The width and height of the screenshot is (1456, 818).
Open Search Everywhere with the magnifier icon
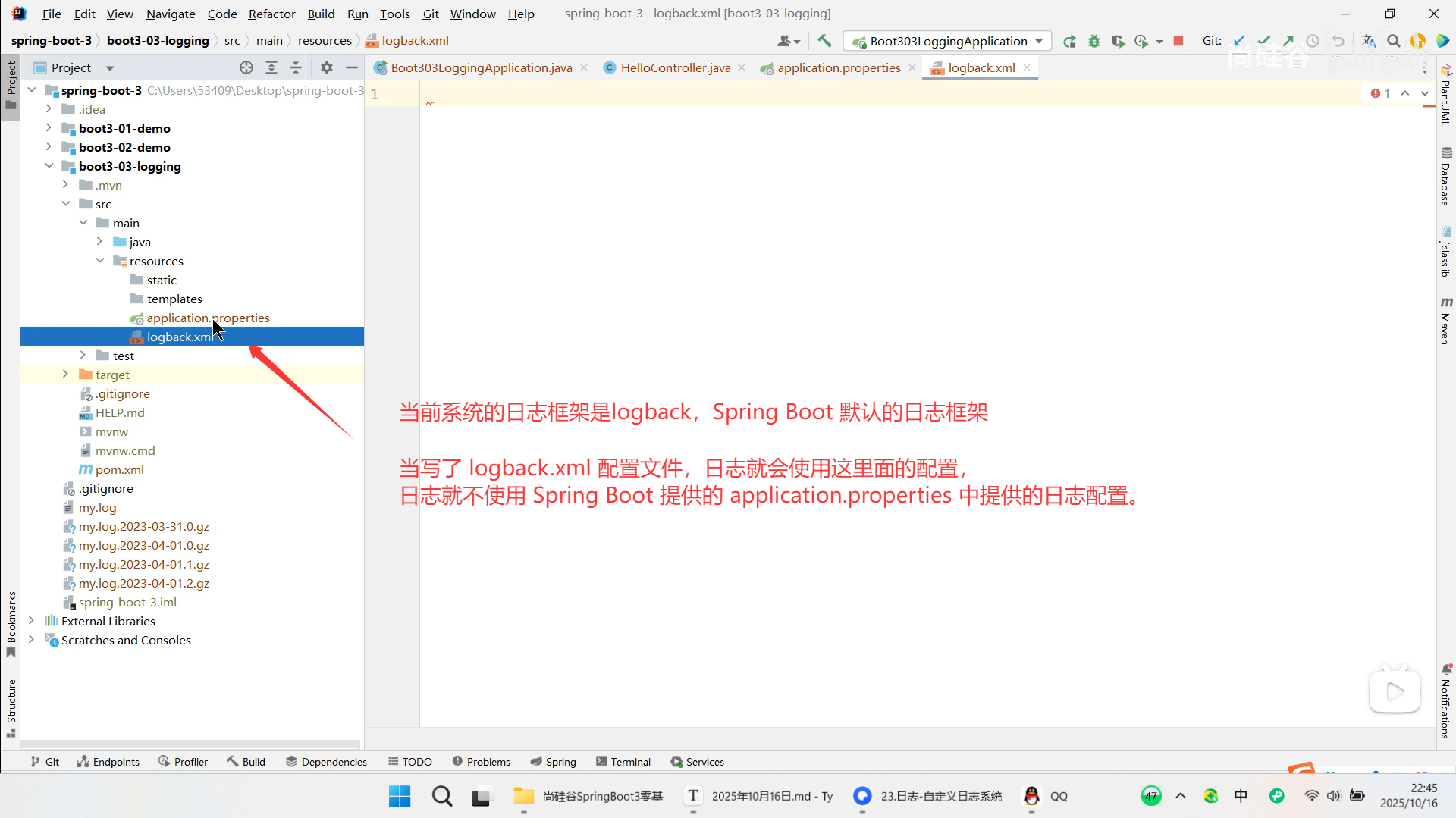(1394, 41)
